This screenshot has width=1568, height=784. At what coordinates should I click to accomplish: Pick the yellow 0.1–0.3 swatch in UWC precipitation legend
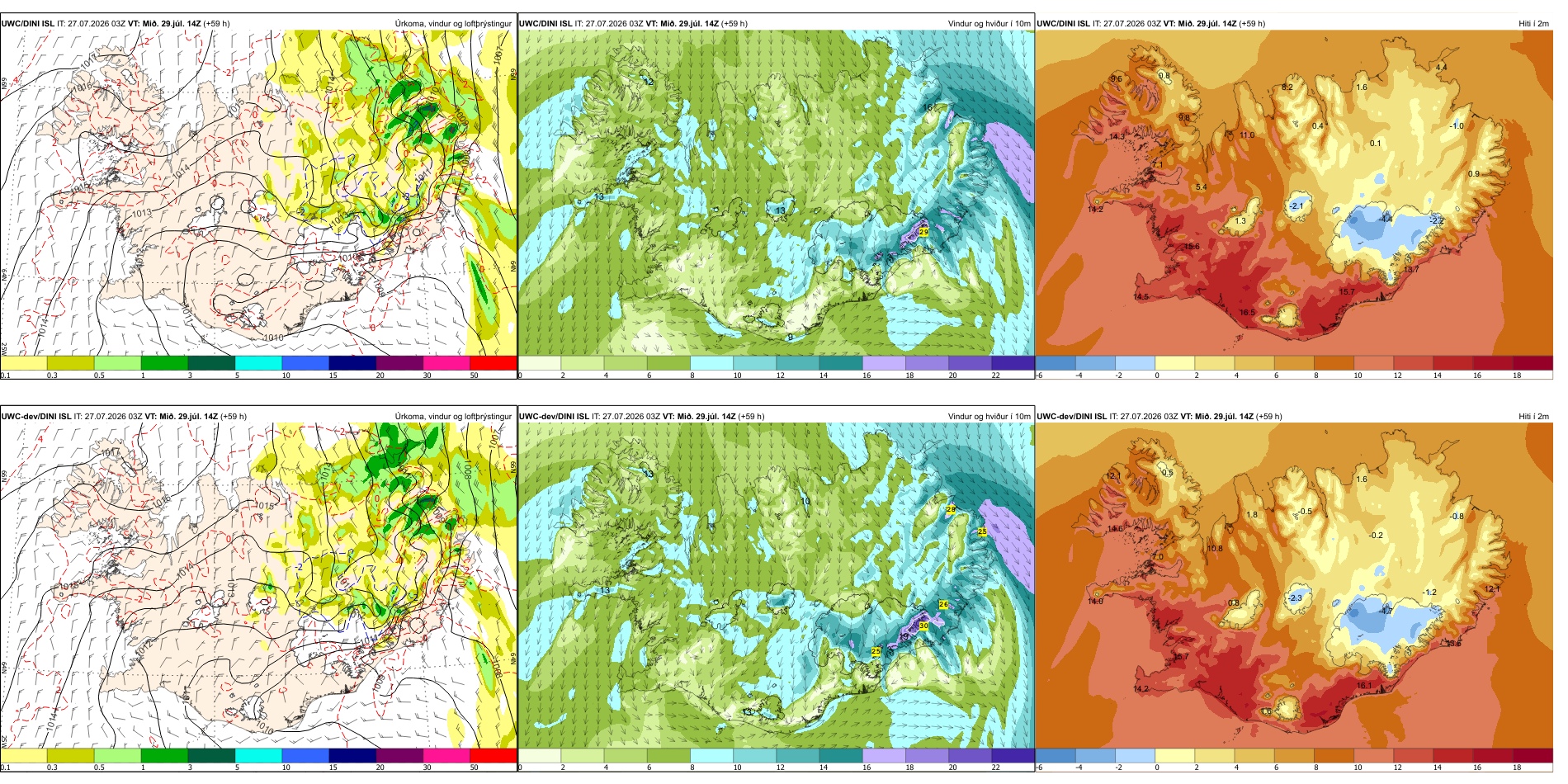point(24,363)
